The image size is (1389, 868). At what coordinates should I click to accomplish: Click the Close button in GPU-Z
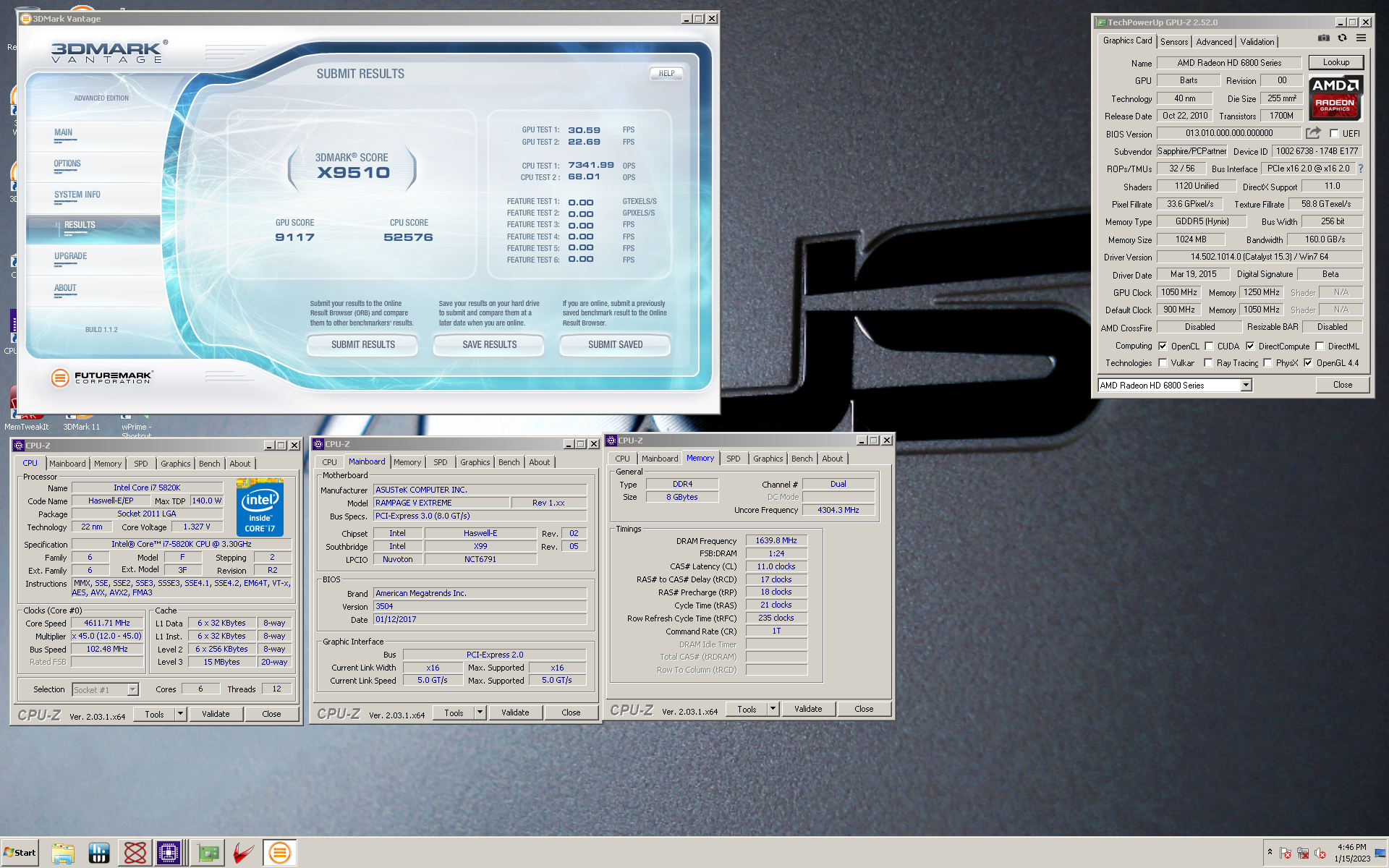tap(1343, 385)
